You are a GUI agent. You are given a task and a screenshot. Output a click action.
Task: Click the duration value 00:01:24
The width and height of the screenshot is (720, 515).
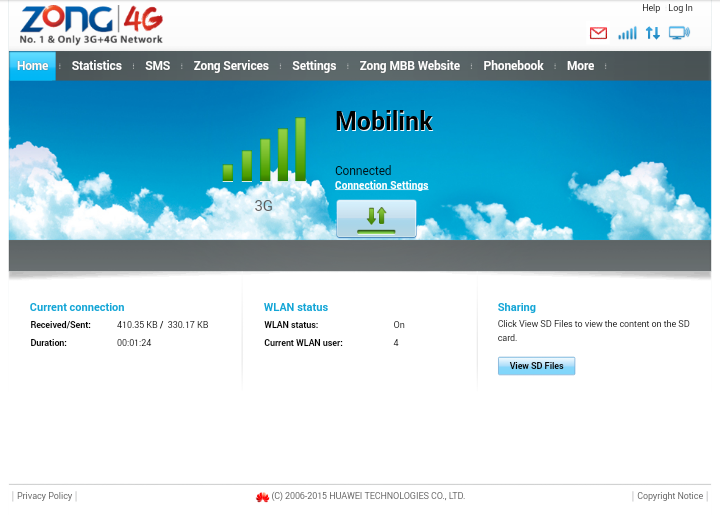click(x=134, y=342)
